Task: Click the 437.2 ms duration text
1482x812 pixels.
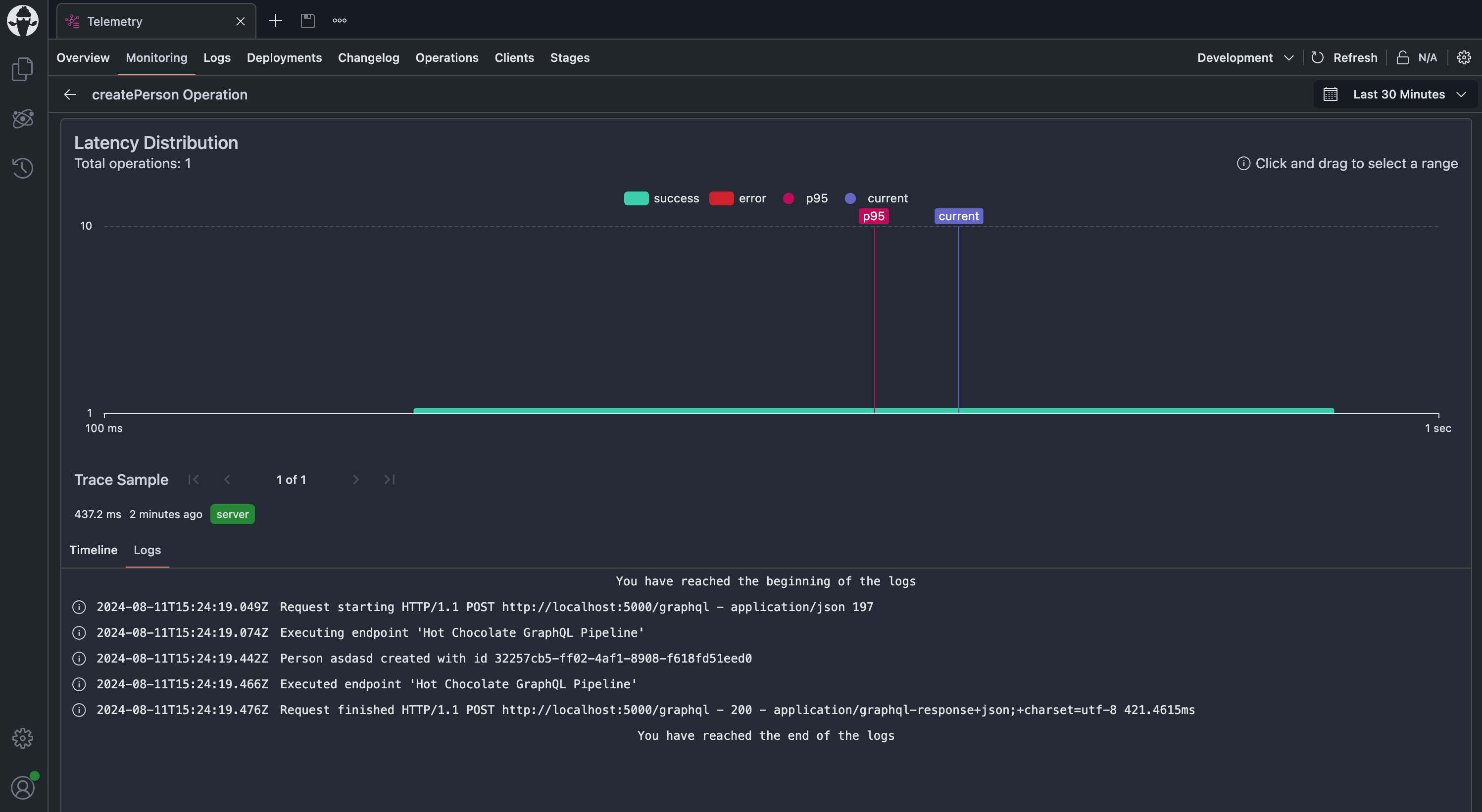Action: pyautogui.click(x=98, y=514)
